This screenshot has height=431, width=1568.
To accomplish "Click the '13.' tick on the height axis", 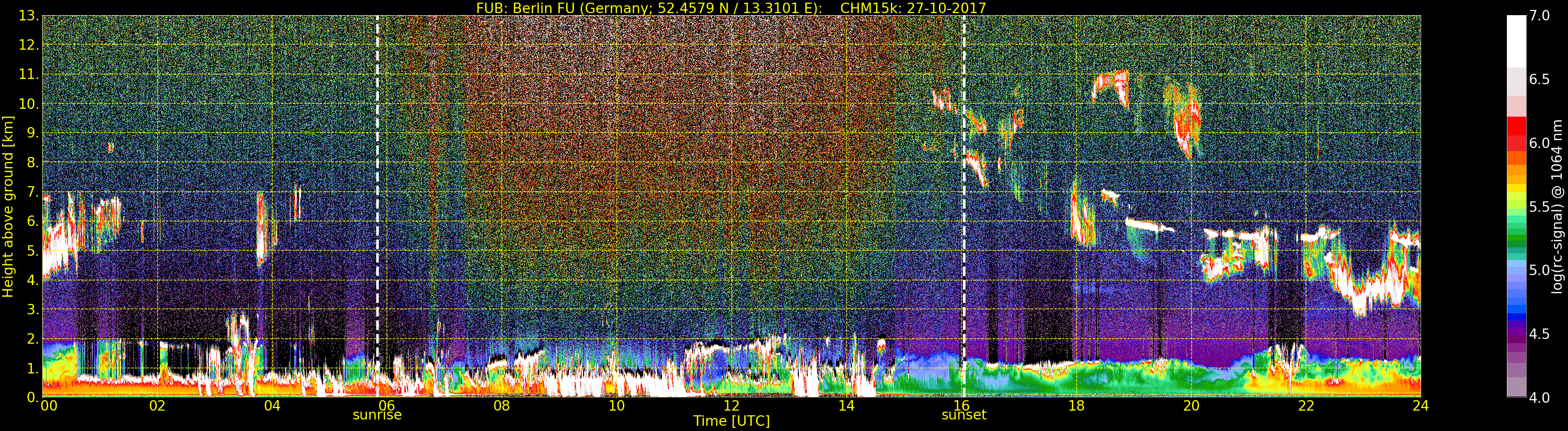I will click(x=29, y=16).
